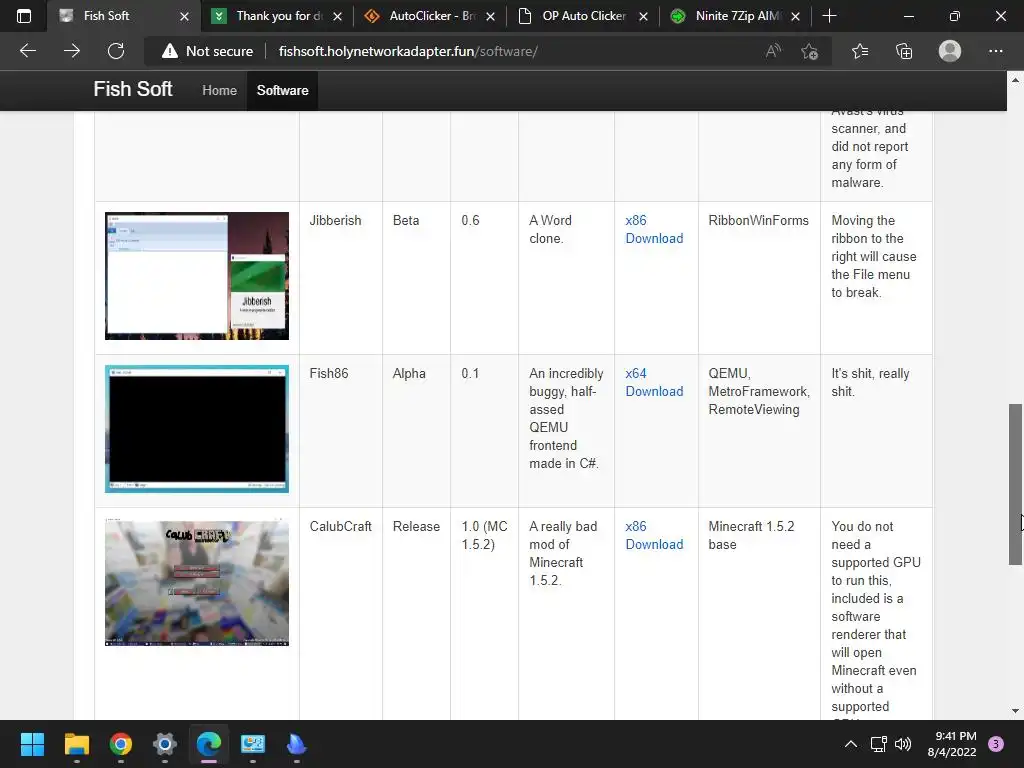Click the CalubCraft x86 Download link
This screenshot has height=768, width=1024.
654,535
